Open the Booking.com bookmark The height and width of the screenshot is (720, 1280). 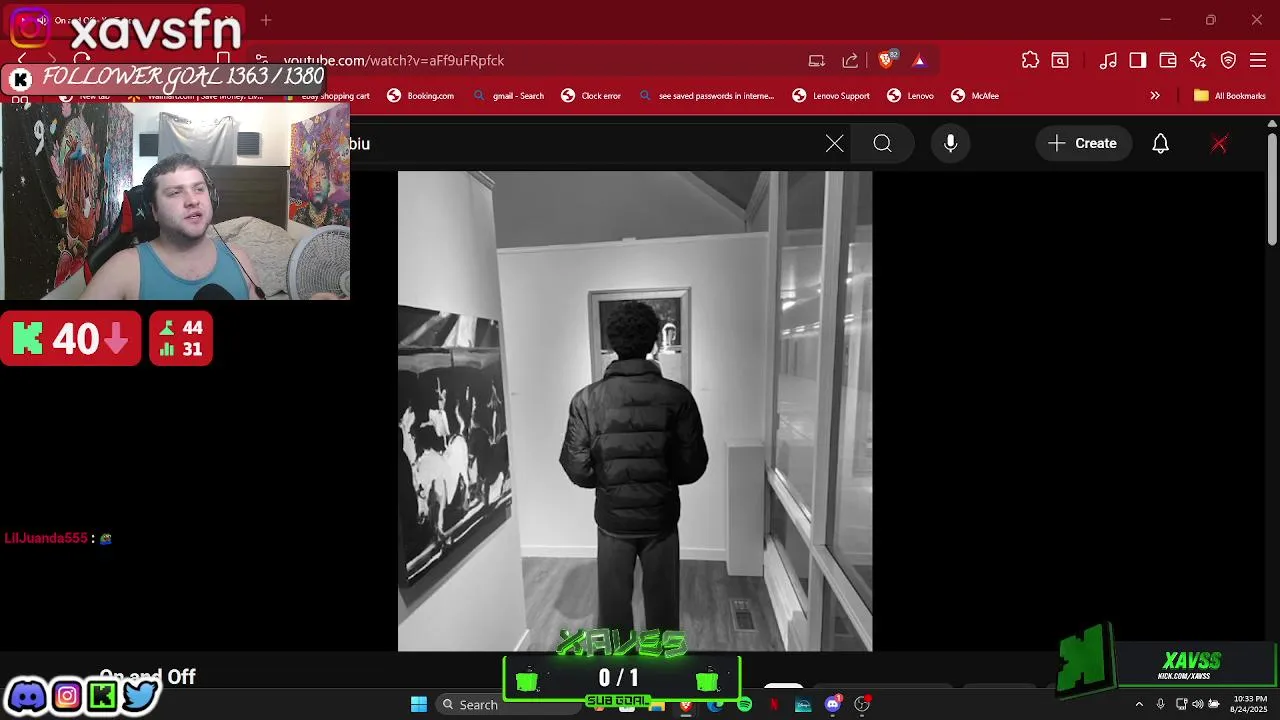coord(420,96)
